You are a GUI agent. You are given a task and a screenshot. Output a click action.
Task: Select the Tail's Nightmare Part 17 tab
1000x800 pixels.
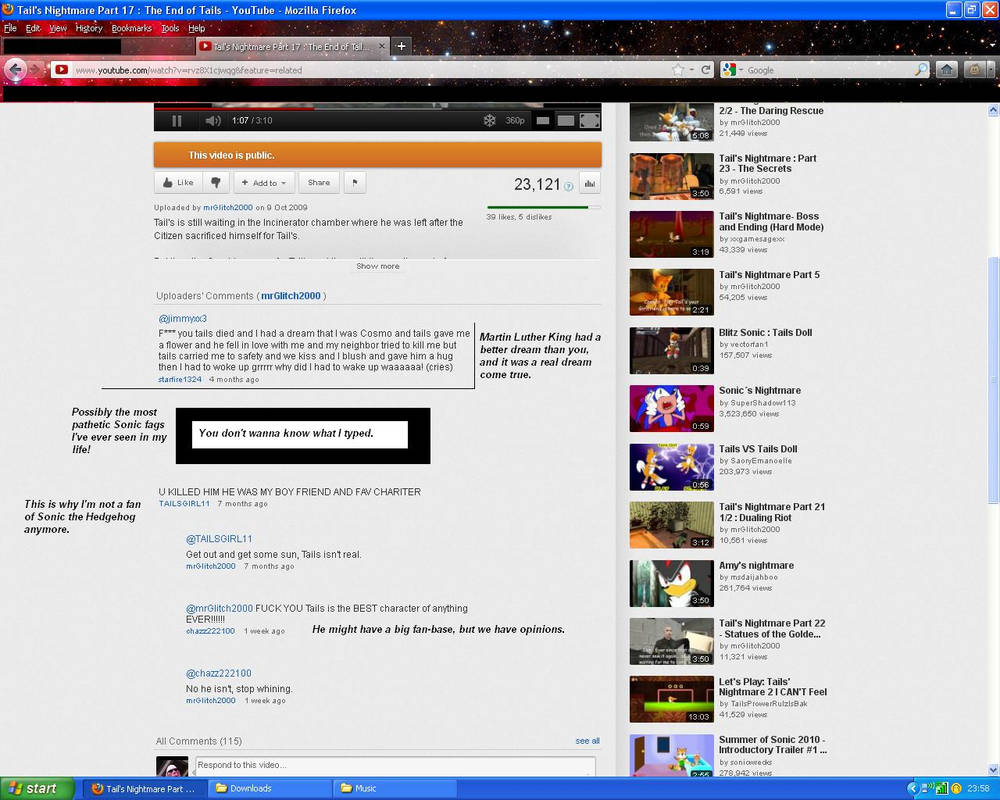coord(291,47)
